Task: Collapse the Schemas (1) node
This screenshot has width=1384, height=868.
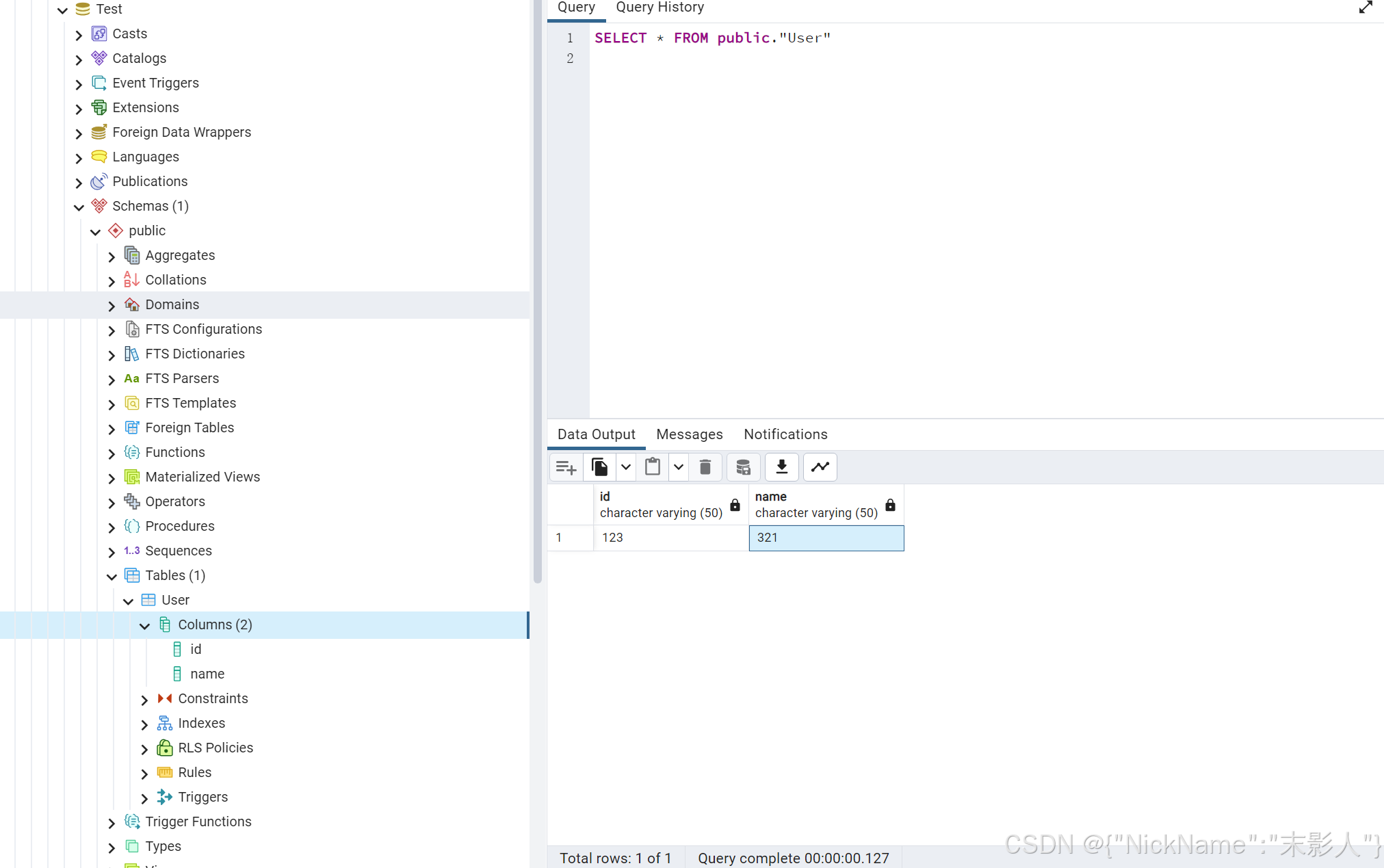Action: coord(79,207)
